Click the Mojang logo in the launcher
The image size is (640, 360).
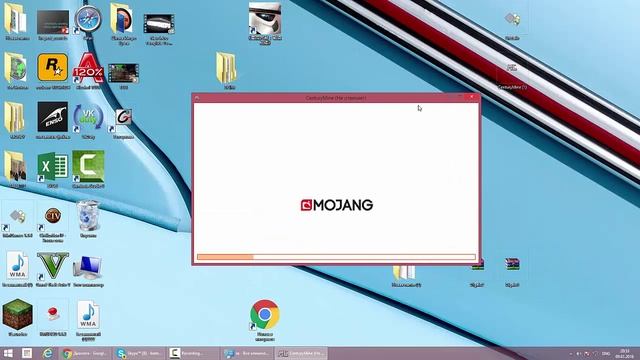tap(337, 205)
